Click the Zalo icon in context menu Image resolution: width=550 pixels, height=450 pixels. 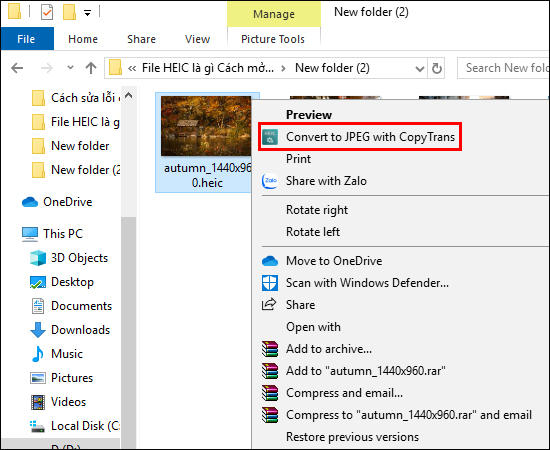(x=270, y=181)
